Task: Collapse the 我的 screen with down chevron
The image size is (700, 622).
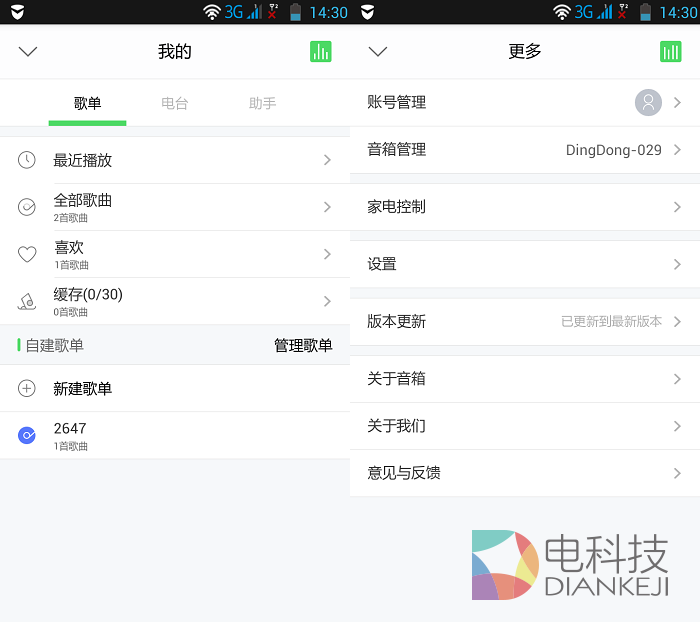Action: pos(28,51)
